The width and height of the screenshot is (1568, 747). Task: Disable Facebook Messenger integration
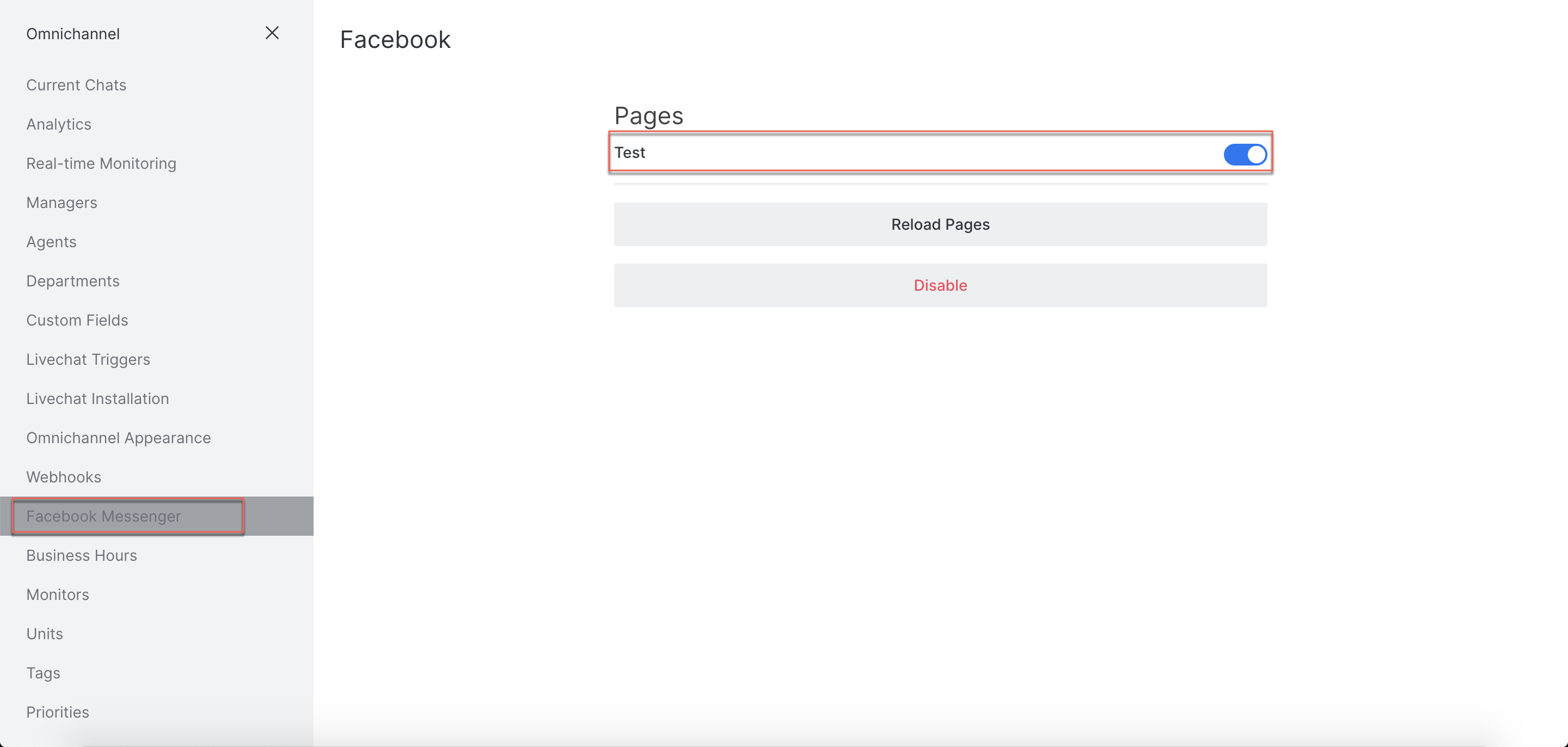point(940,285)
